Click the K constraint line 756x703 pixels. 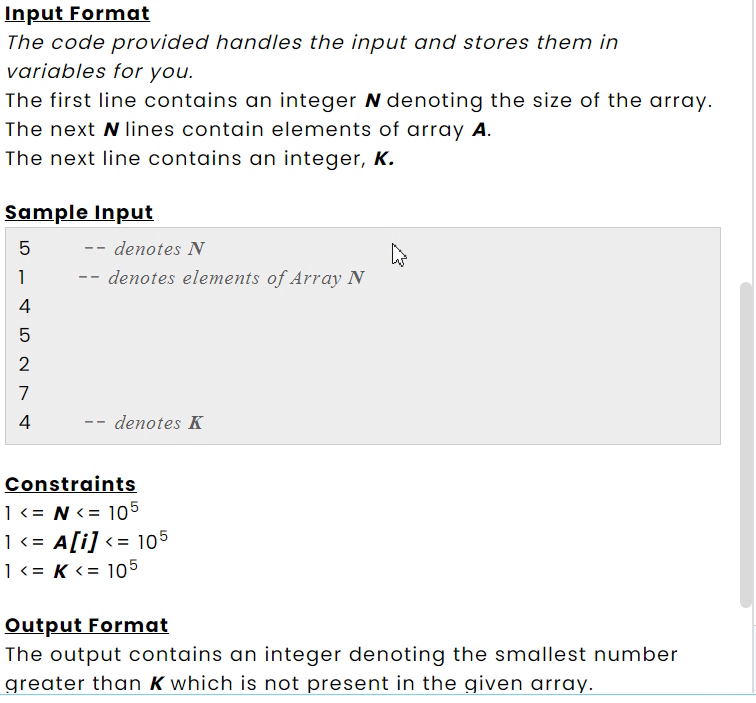[x=71, y=570]
